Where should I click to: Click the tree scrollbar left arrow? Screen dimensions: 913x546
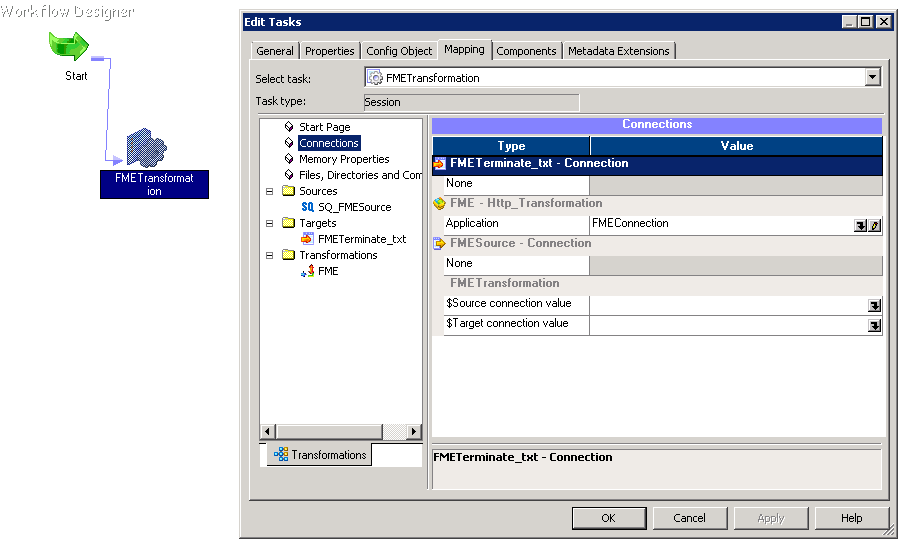click(x=267, y=431)
